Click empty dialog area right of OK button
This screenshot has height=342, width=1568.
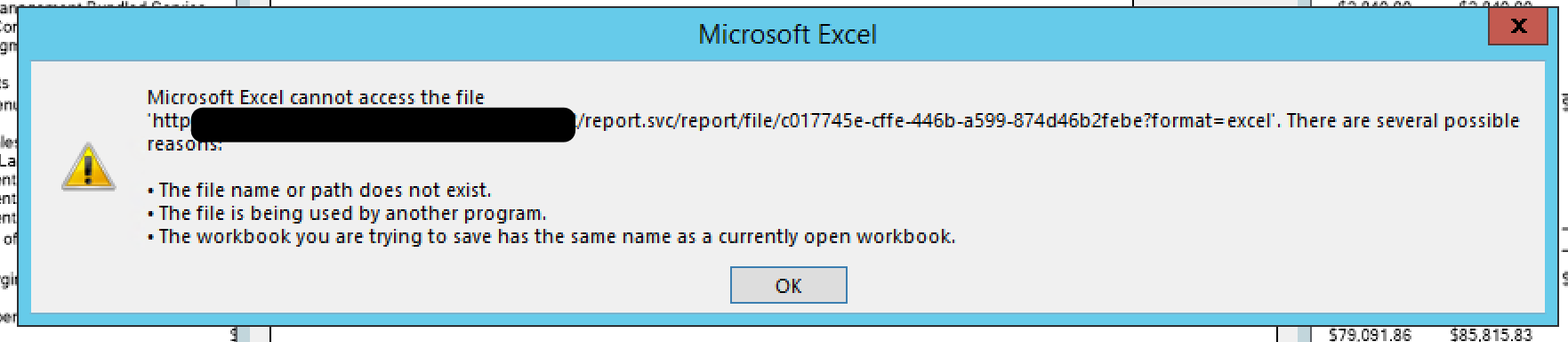tap(1156, 285)
